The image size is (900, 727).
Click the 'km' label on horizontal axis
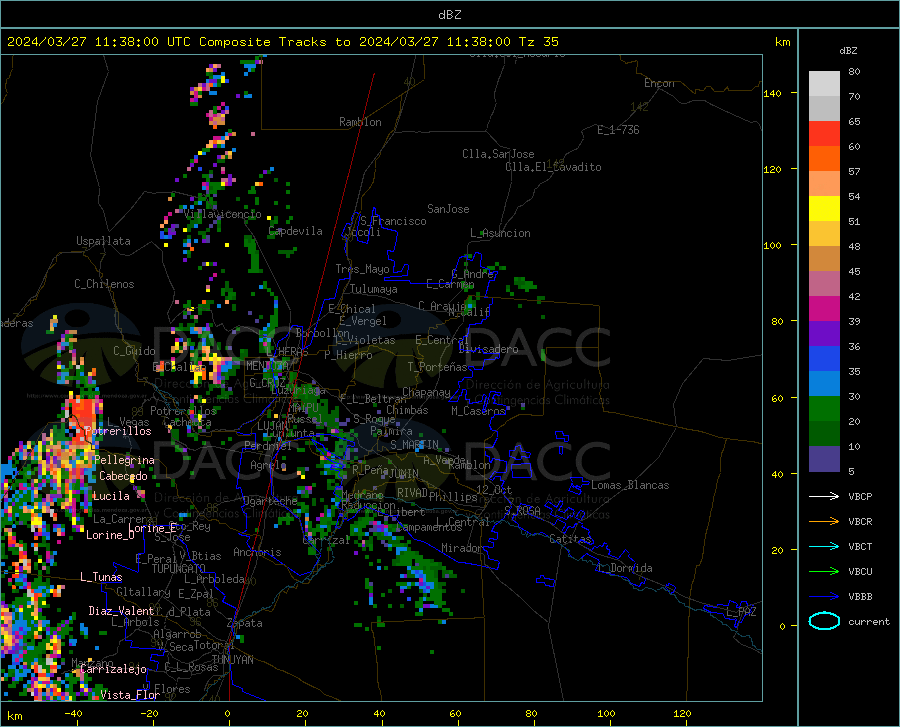14,716
